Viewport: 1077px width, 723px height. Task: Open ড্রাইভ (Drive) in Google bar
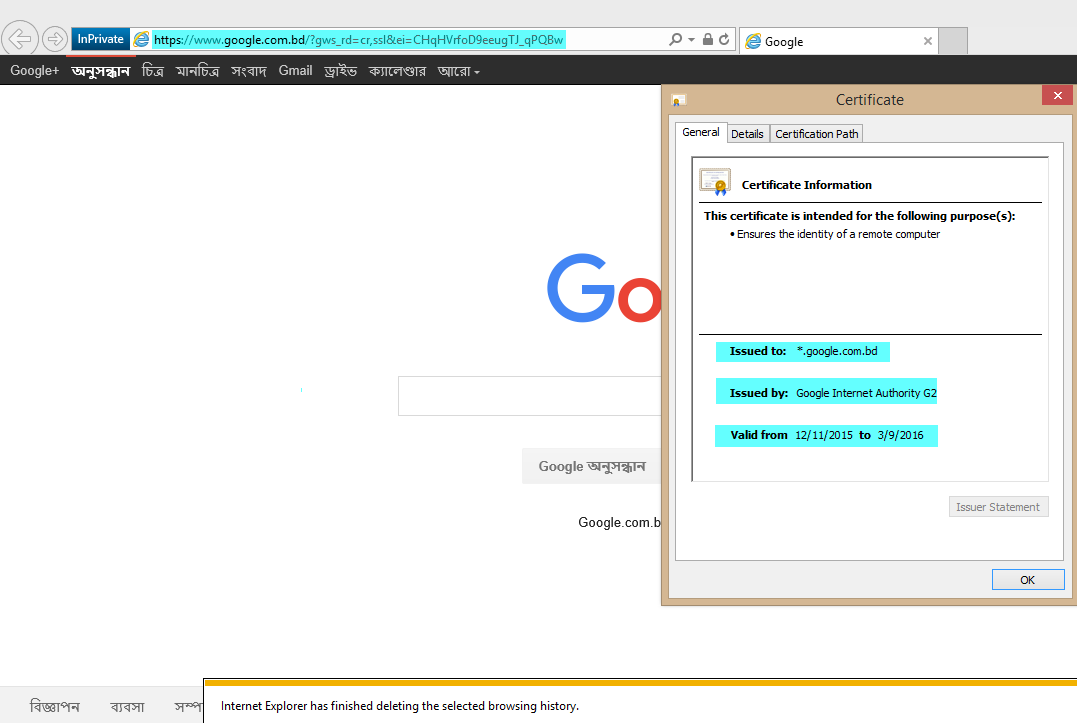pyautogui.click(x=341, y=71)
